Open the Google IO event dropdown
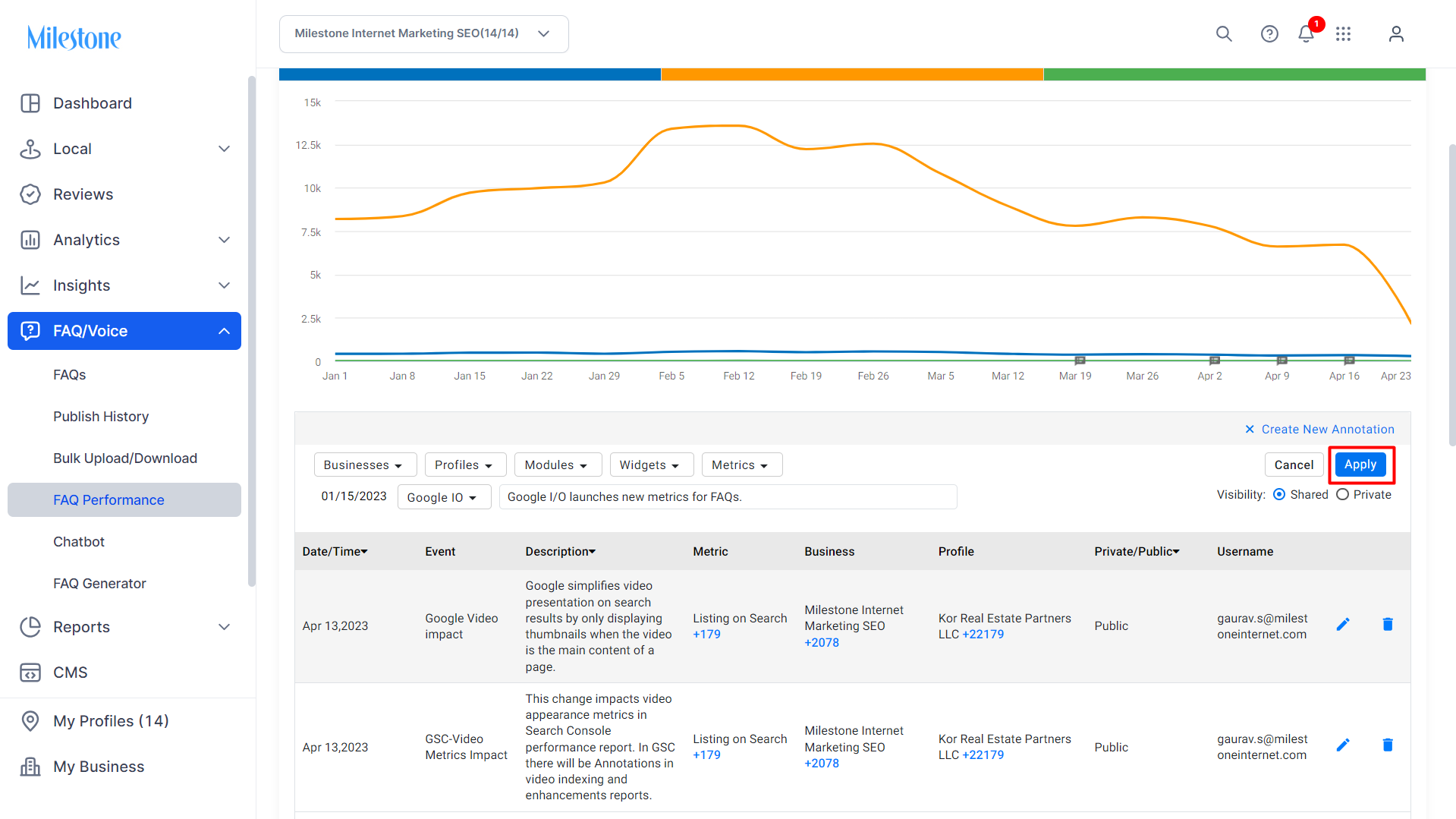The image size is (1456, 819). 444,498
